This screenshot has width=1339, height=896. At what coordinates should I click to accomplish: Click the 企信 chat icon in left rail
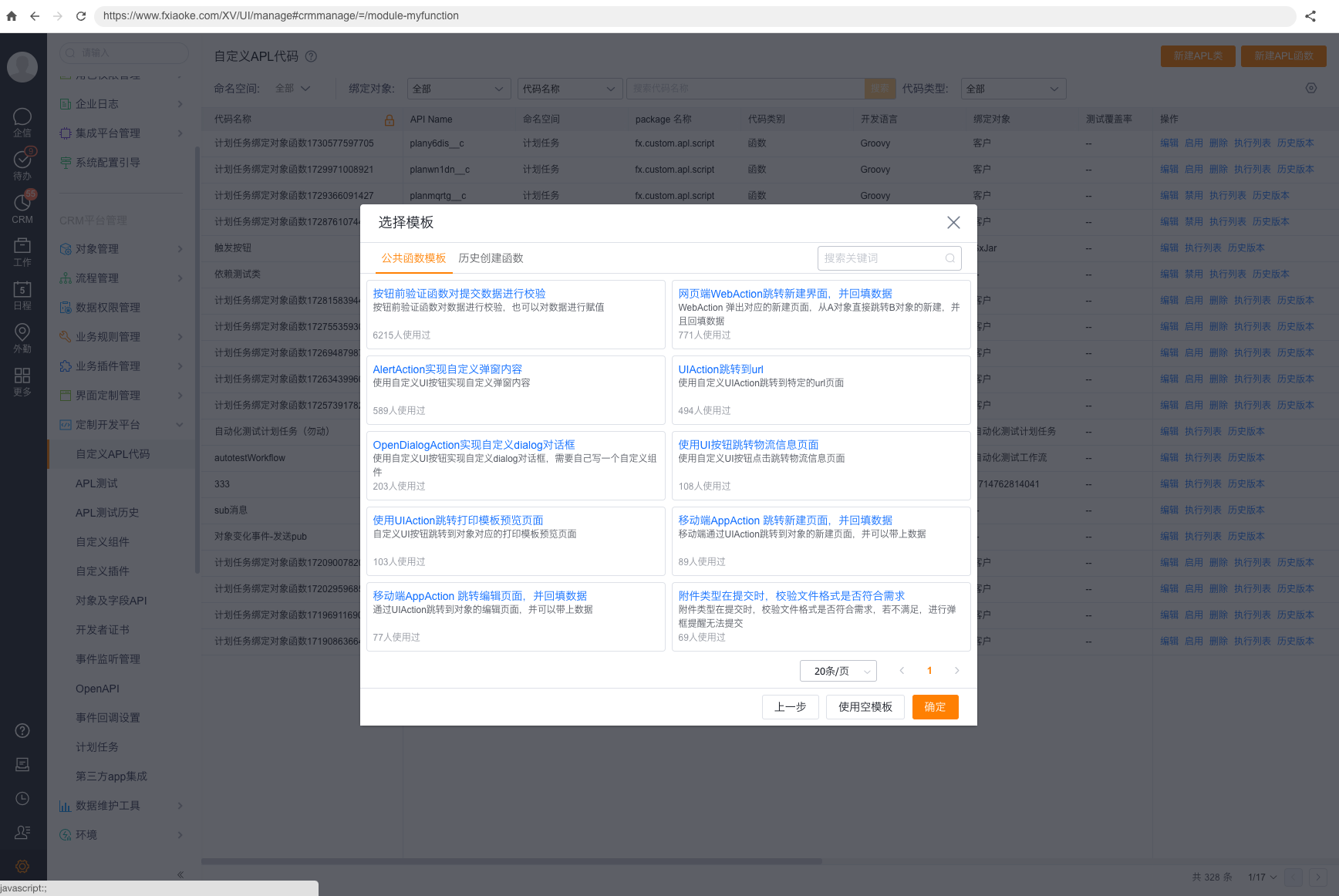tap(22, 117)
